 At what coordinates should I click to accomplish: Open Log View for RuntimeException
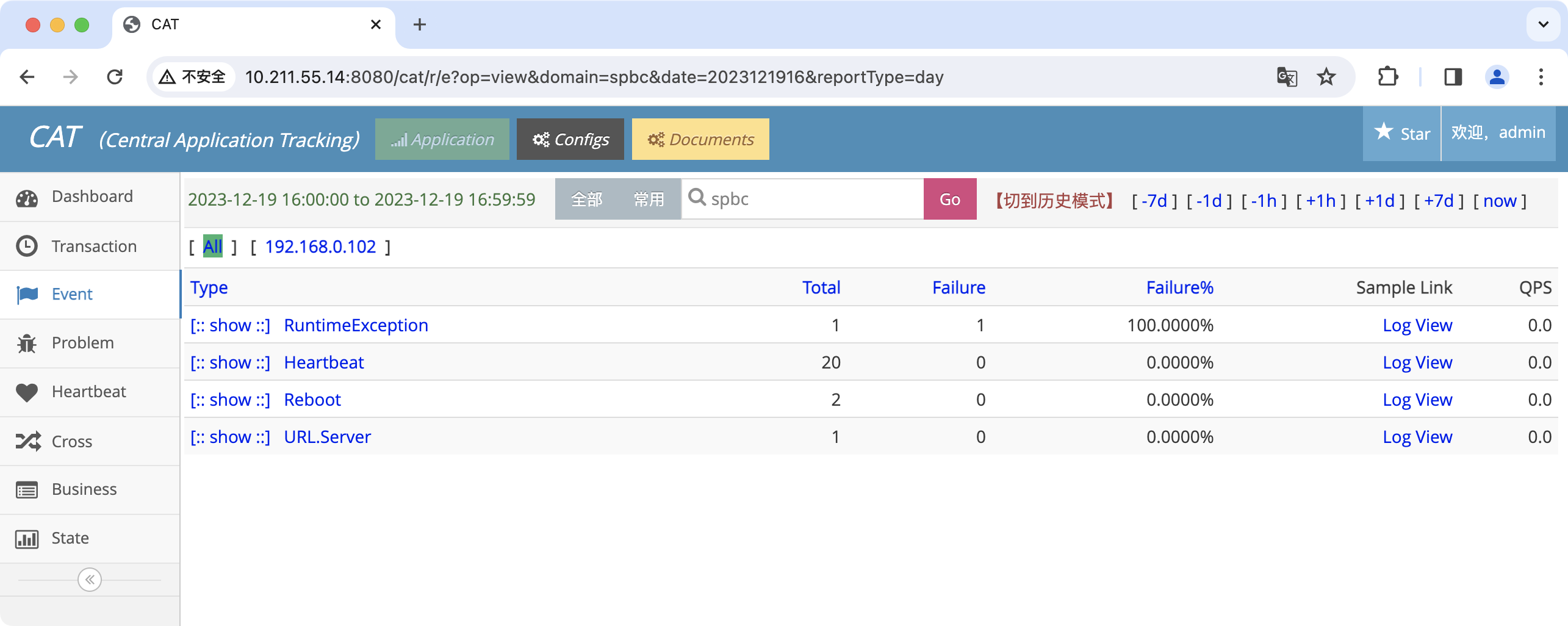(1418, 325)
